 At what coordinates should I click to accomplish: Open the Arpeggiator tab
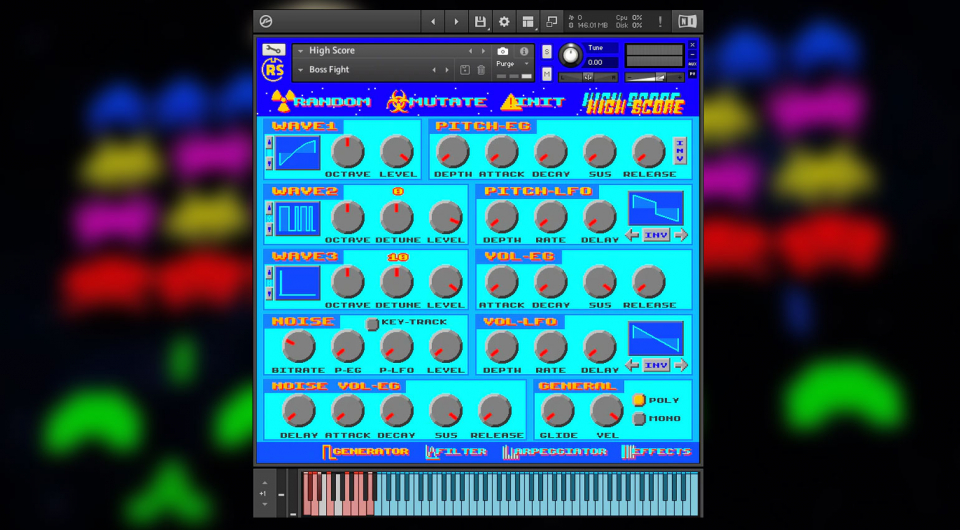pyautogui.click(x=555, y=452)
